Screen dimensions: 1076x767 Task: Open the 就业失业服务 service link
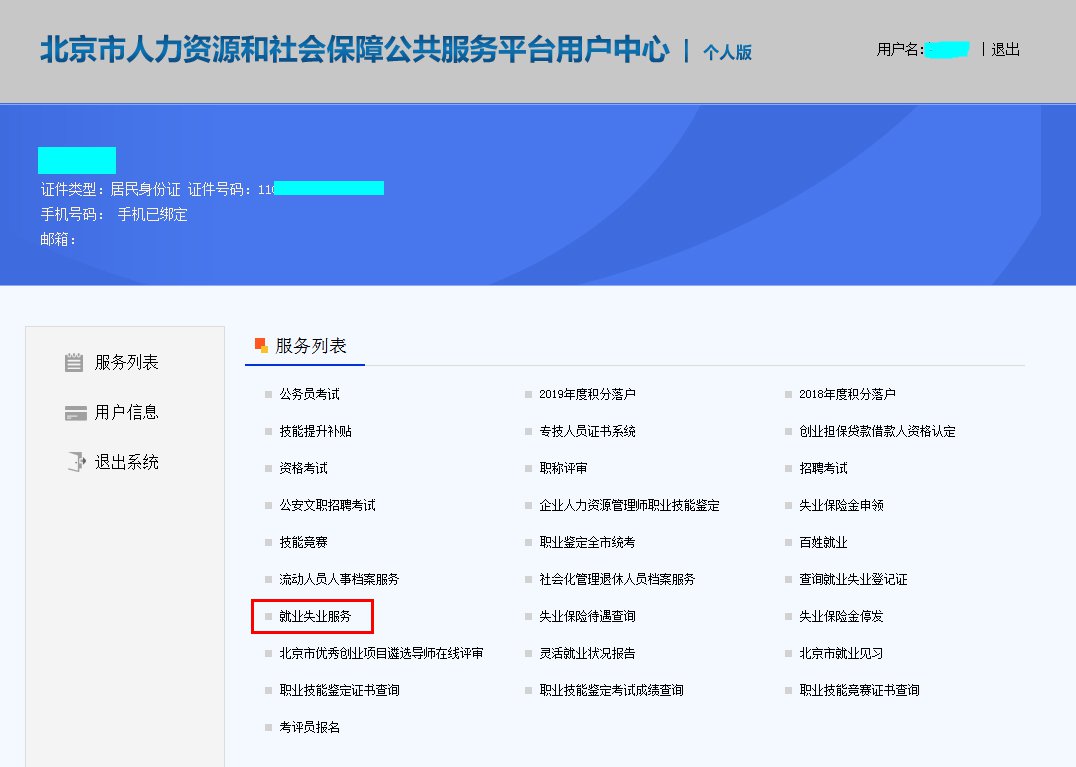[x=315, y=617]
